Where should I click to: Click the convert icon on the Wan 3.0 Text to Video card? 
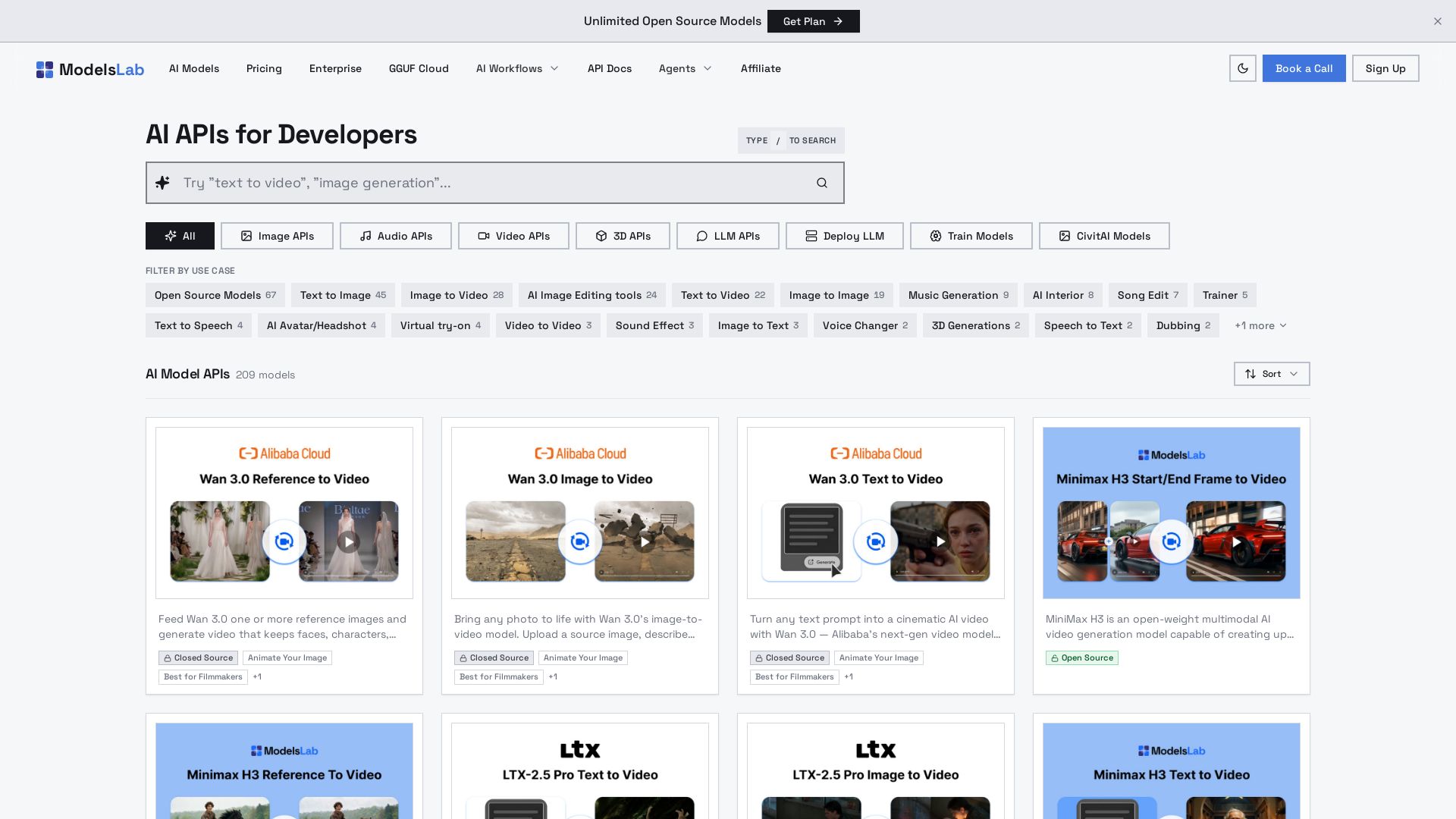(x=876, y=541)
